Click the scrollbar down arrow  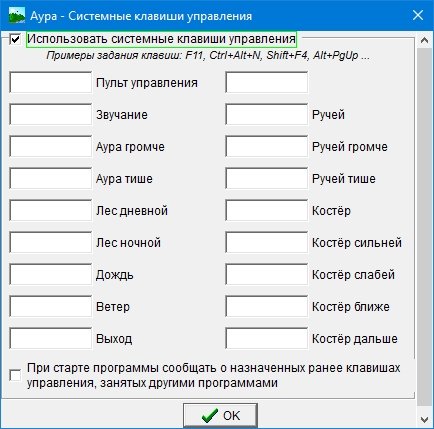[424, 419]
